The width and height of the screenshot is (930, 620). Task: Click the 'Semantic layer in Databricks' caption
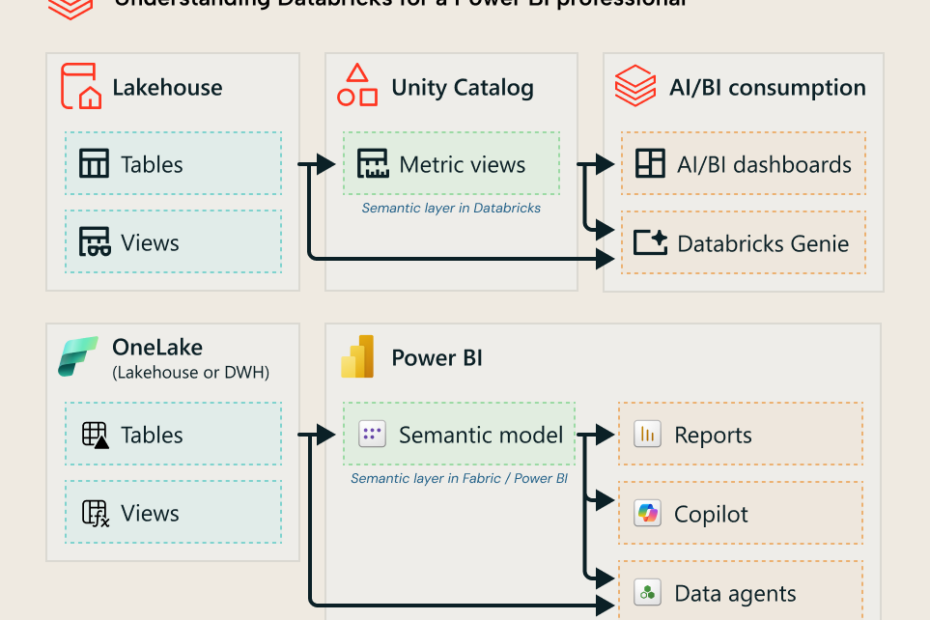[451, 208]
